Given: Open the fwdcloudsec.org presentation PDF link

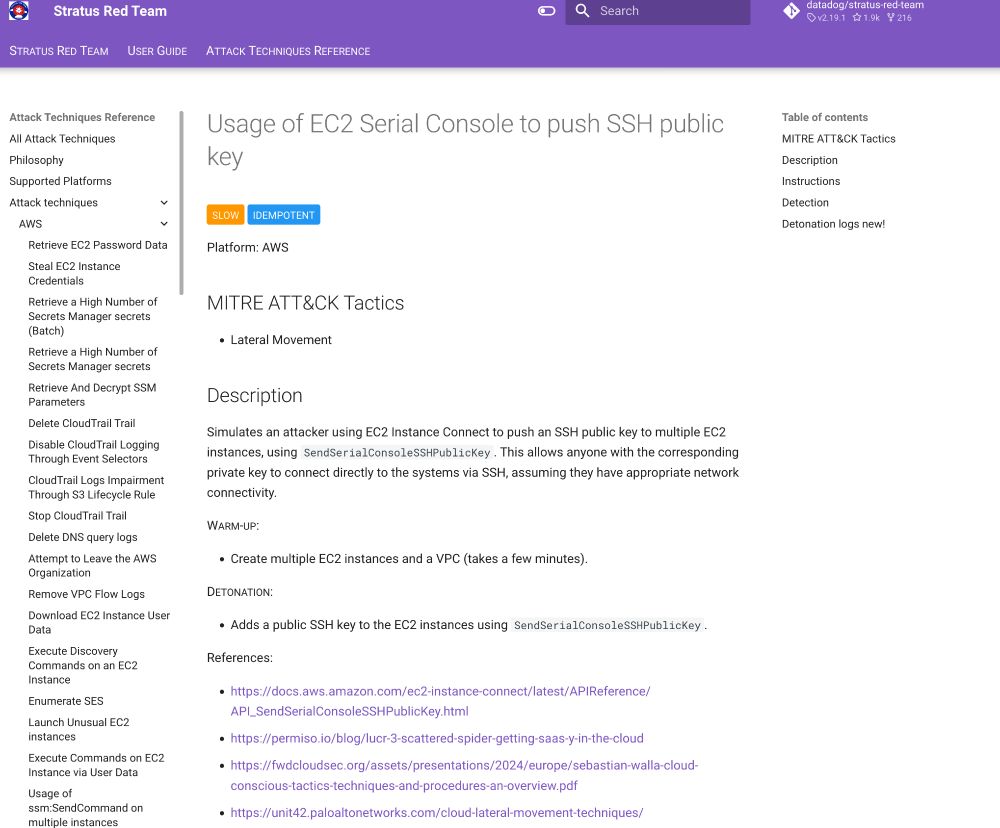Looking at the screenshot, I should tap(464, 775).
